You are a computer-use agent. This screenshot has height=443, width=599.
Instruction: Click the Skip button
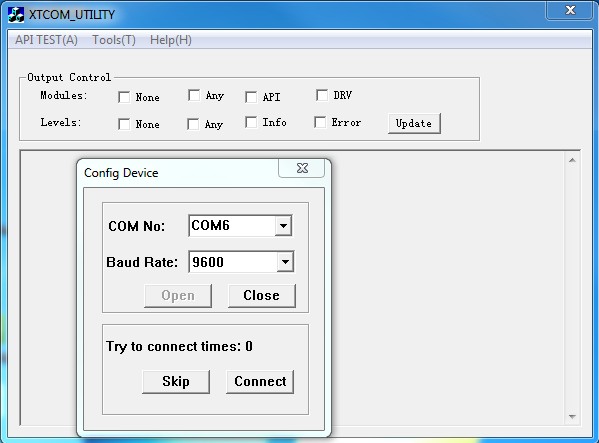pyautogui.click(x=176, y=381)
